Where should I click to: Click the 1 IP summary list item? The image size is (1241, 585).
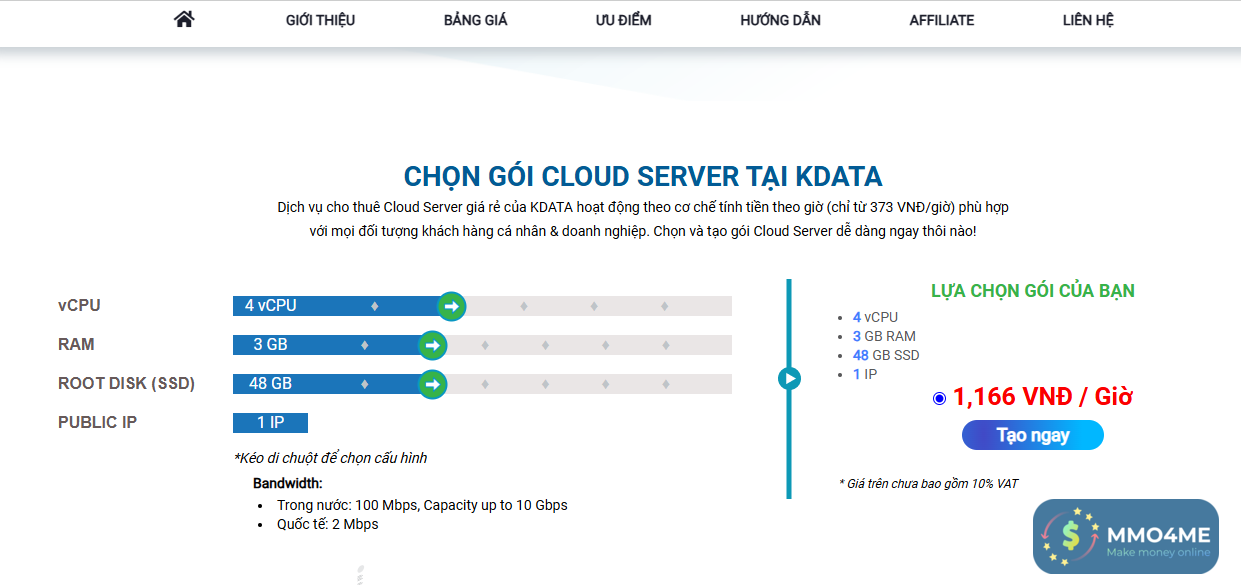pyautogui.click(x=865, y=374)
